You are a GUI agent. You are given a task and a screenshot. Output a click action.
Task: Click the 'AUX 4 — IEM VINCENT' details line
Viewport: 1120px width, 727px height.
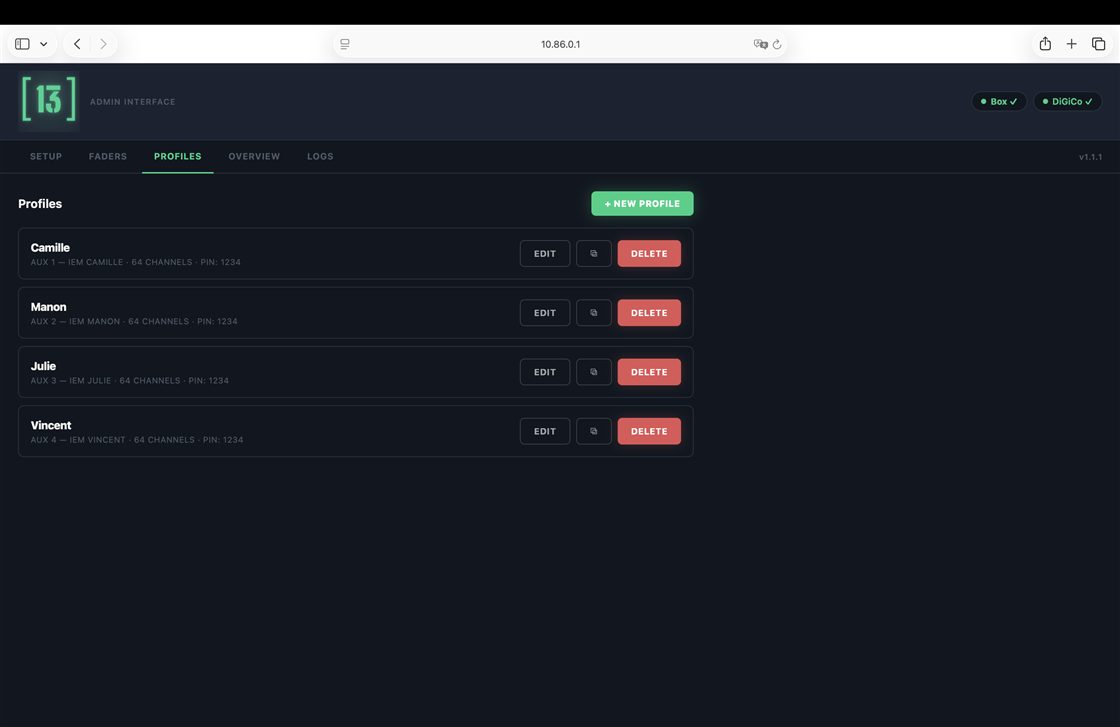tap(137, 440)
